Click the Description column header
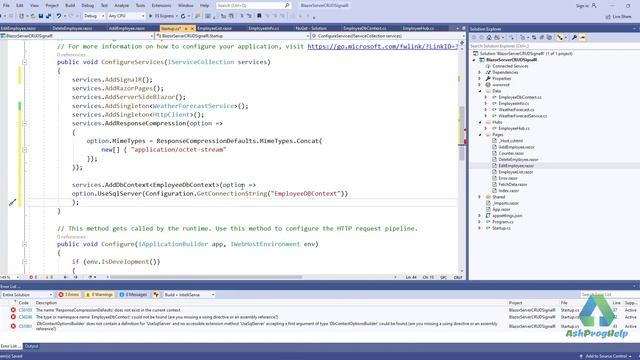 pos(46,303)
